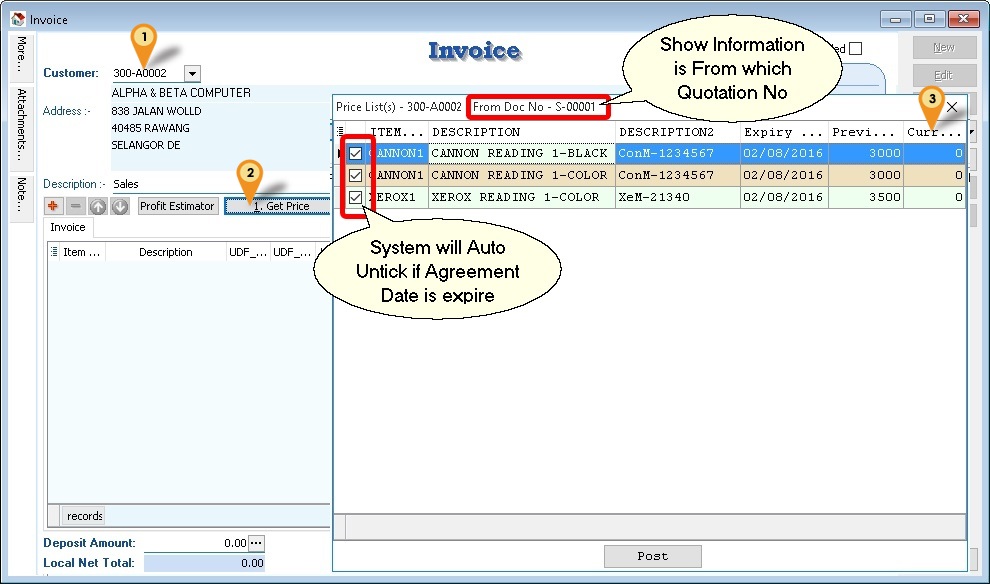
Task: Click the Post button
Action: coord(652,556)
